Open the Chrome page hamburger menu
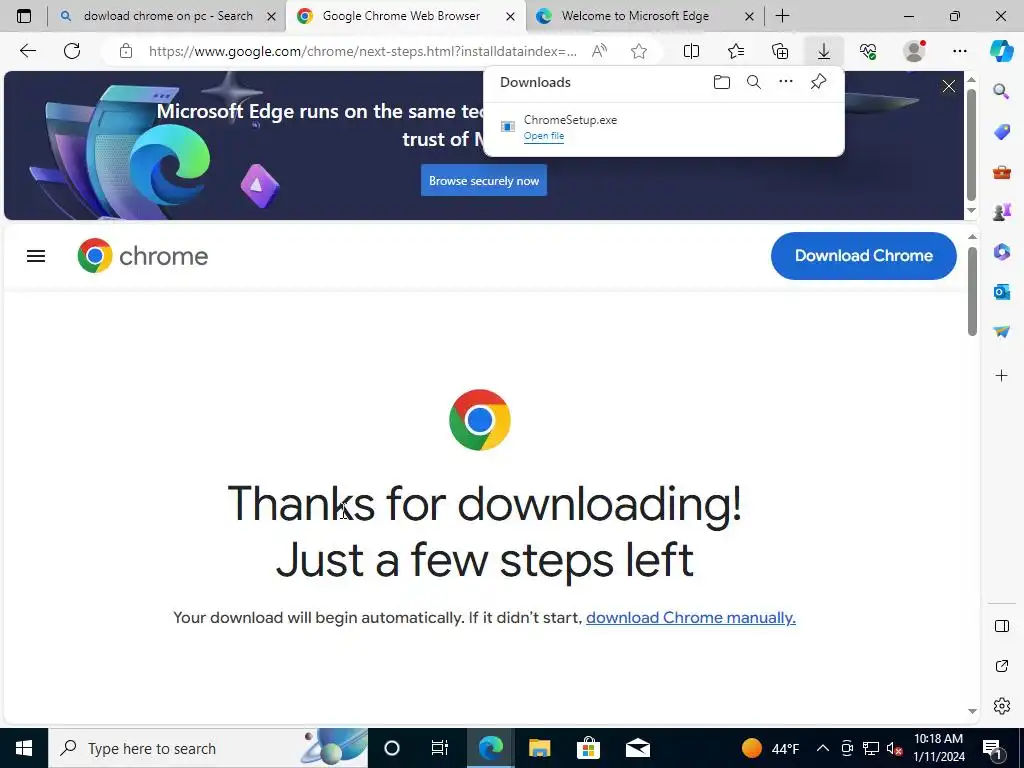The width and height of the screenshot is (1024, 768). [x=36, y=256]
